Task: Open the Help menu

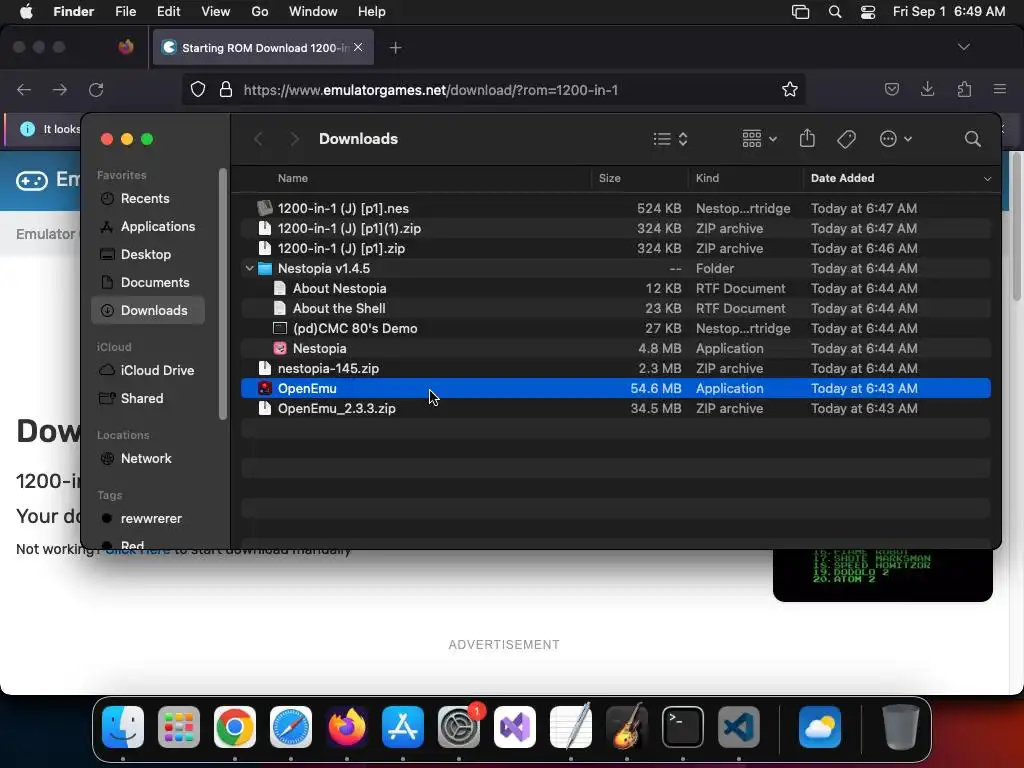Action: click(372, 12)
